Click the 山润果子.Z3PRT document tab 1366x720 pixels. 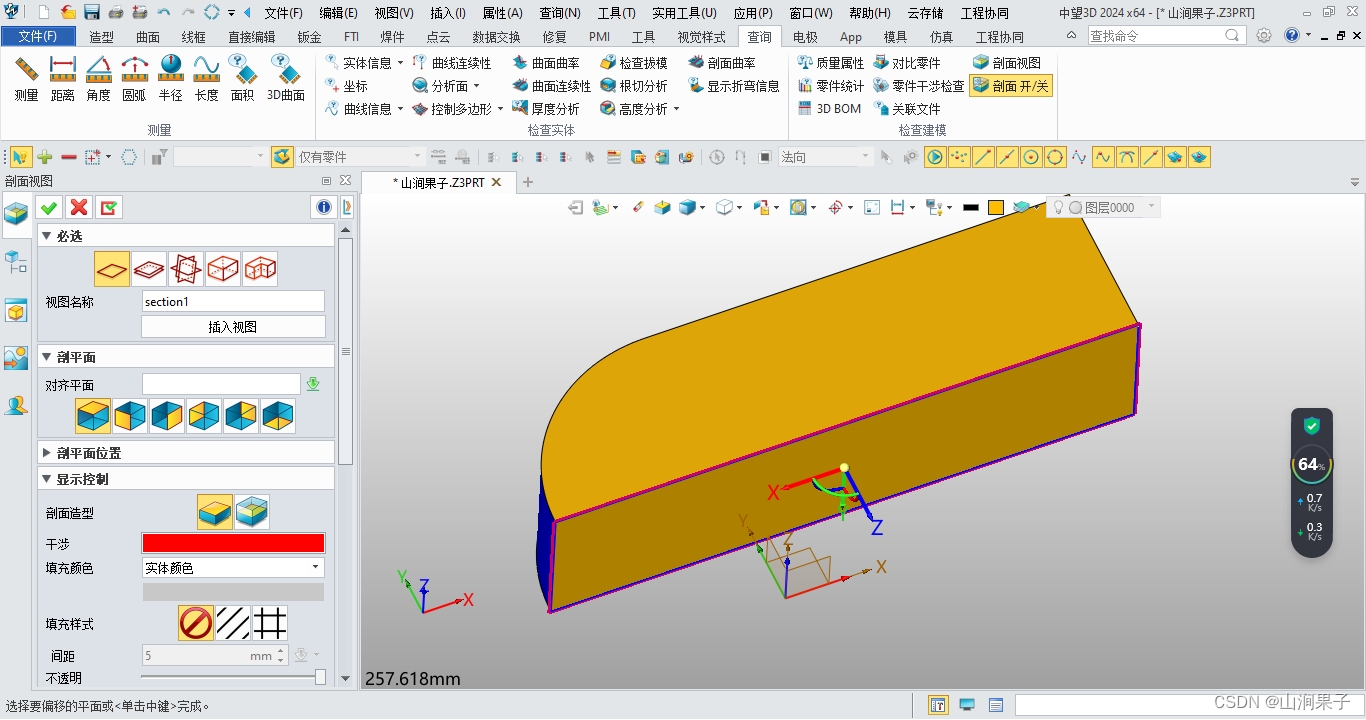coord(438,183)
